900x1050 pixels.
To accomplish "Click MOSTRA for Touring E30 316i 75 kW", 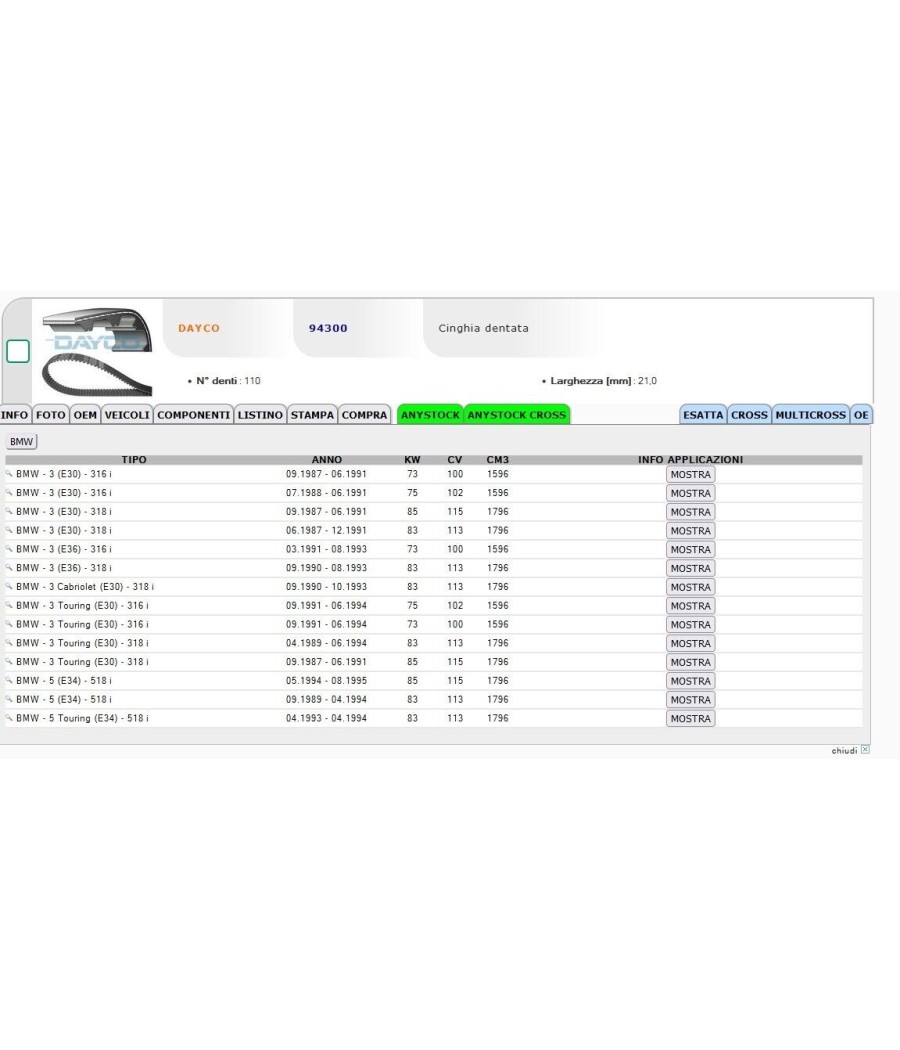I will pyautogui.click(x=690, y=606).
